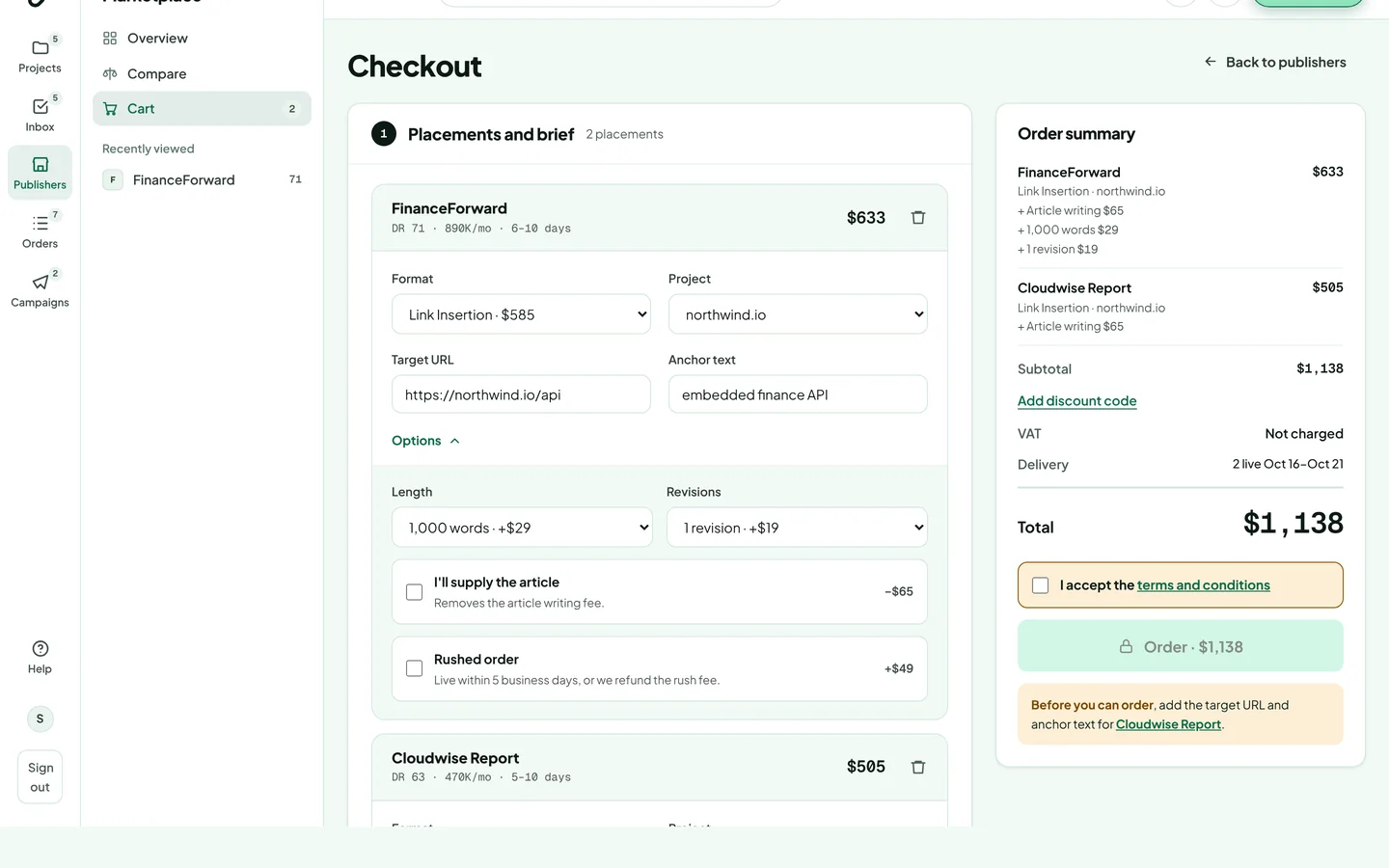This screenshot has width=1389, height=868.
Task: Open FinanceForward under Recently viewed
Action: click(202, 179)
